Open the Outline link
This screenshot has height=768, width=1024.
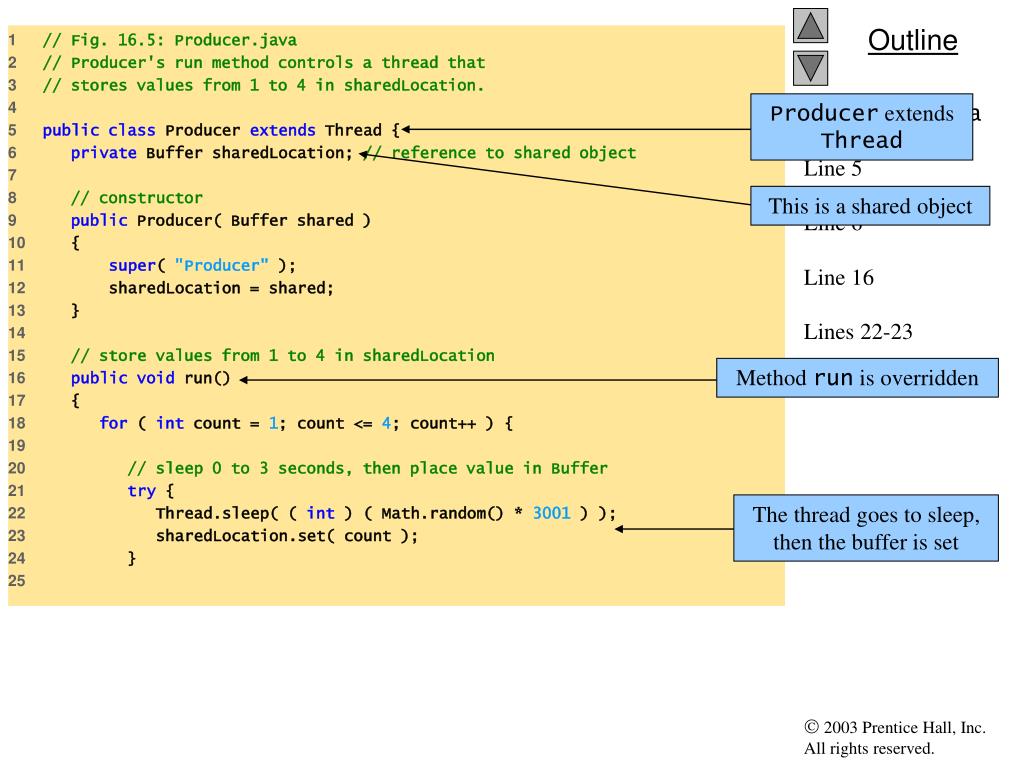pos(912,40)
